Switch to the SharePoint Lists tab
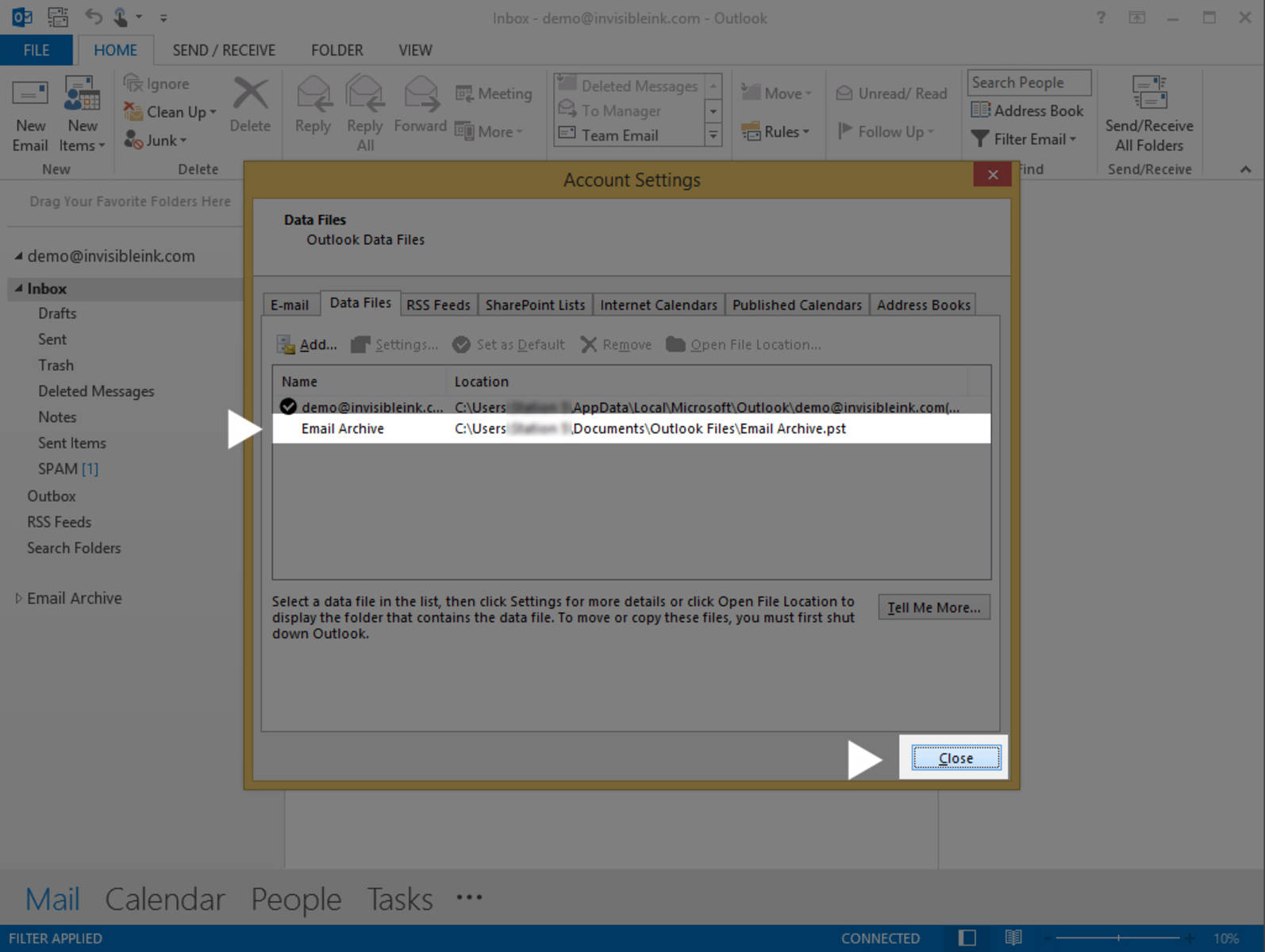Screen dimensions: 1265x952 click(535, 305)
